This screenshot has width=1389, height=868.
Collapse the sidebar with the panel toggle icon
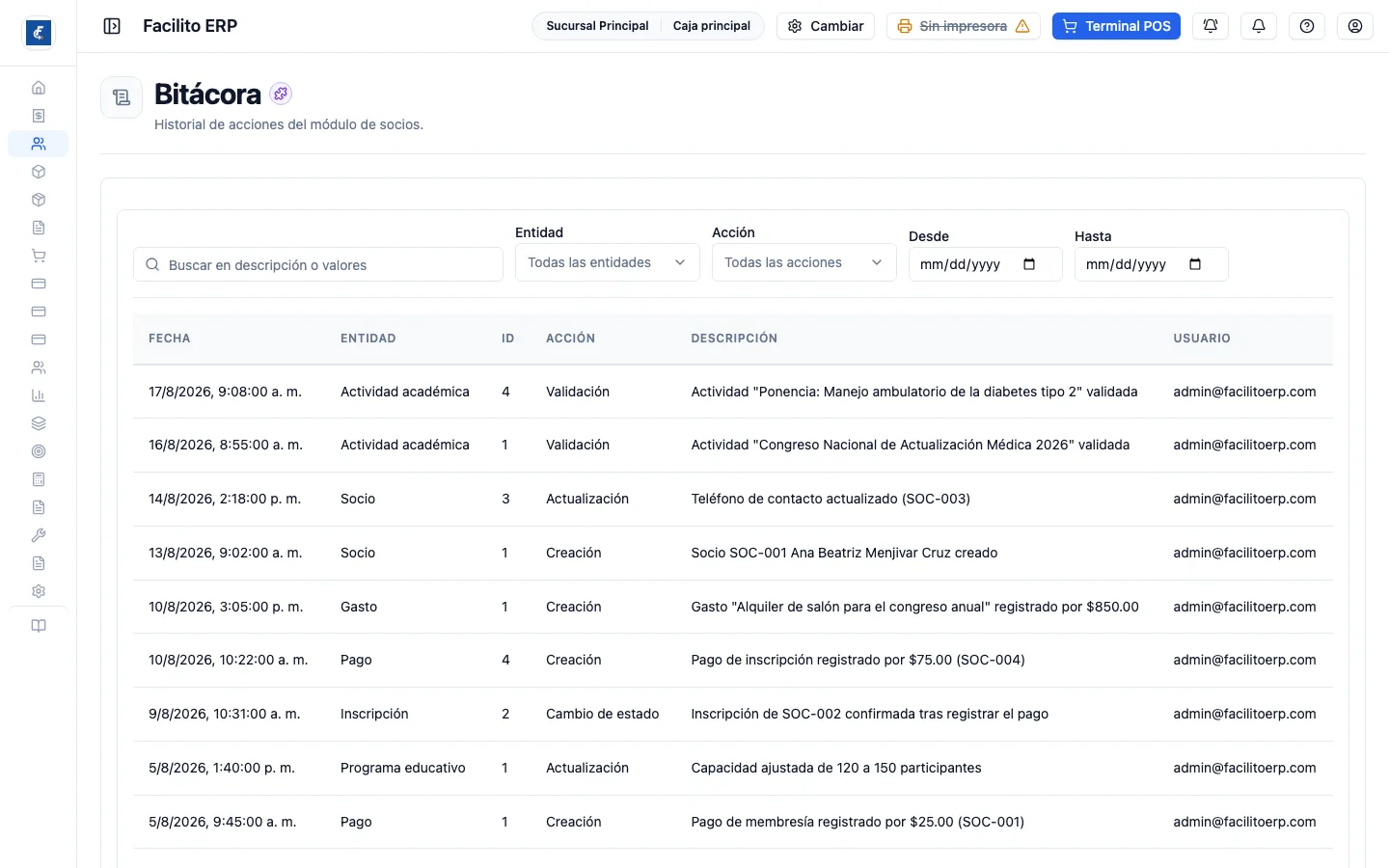tap(112, 26)
